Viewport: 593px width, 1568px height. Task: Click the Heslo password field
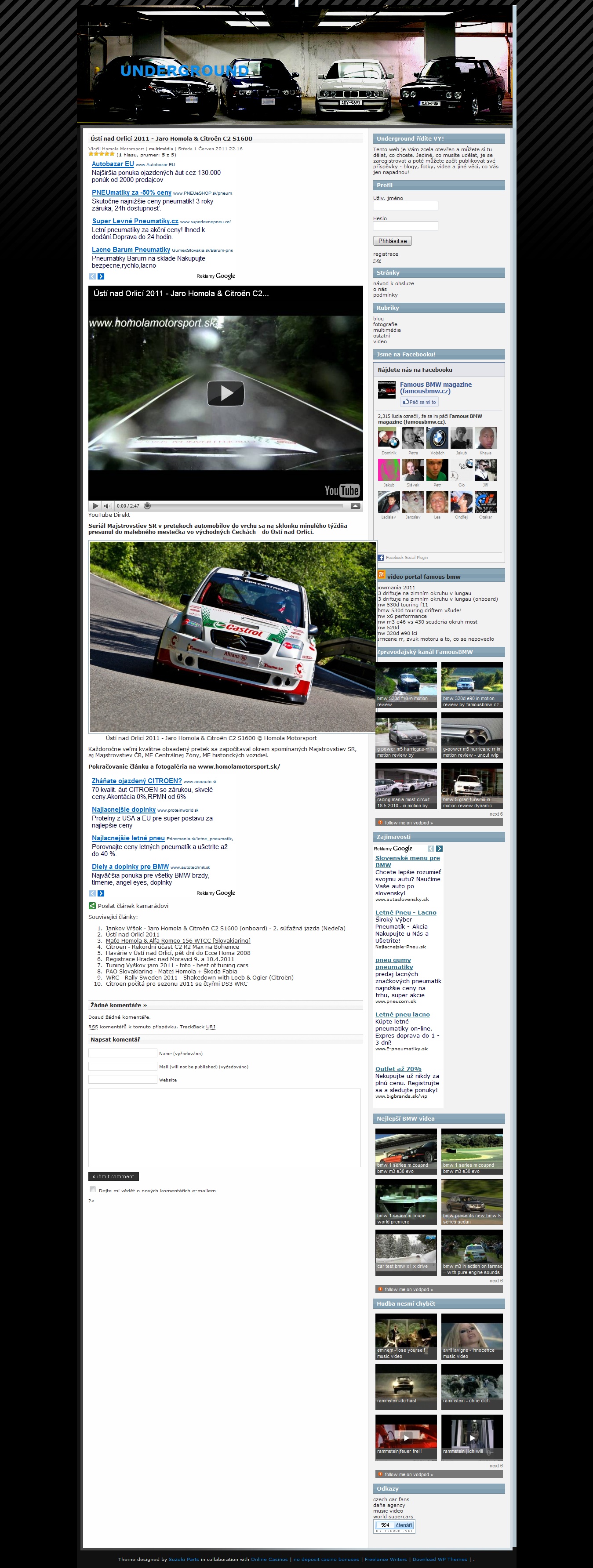[x=405, y=226]
